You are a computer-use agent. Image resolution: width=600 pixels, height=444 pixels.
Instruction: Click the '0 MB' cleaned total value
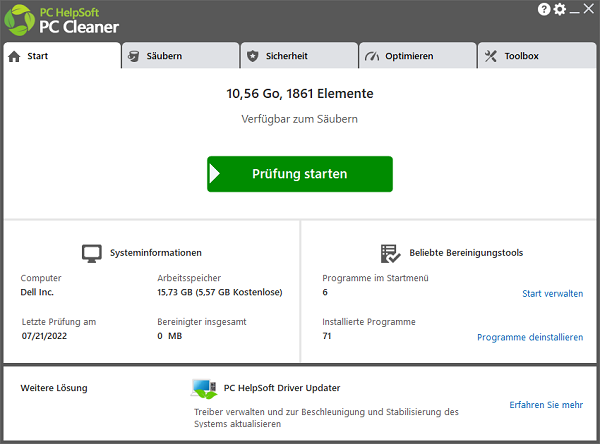(x=170, y=336)
